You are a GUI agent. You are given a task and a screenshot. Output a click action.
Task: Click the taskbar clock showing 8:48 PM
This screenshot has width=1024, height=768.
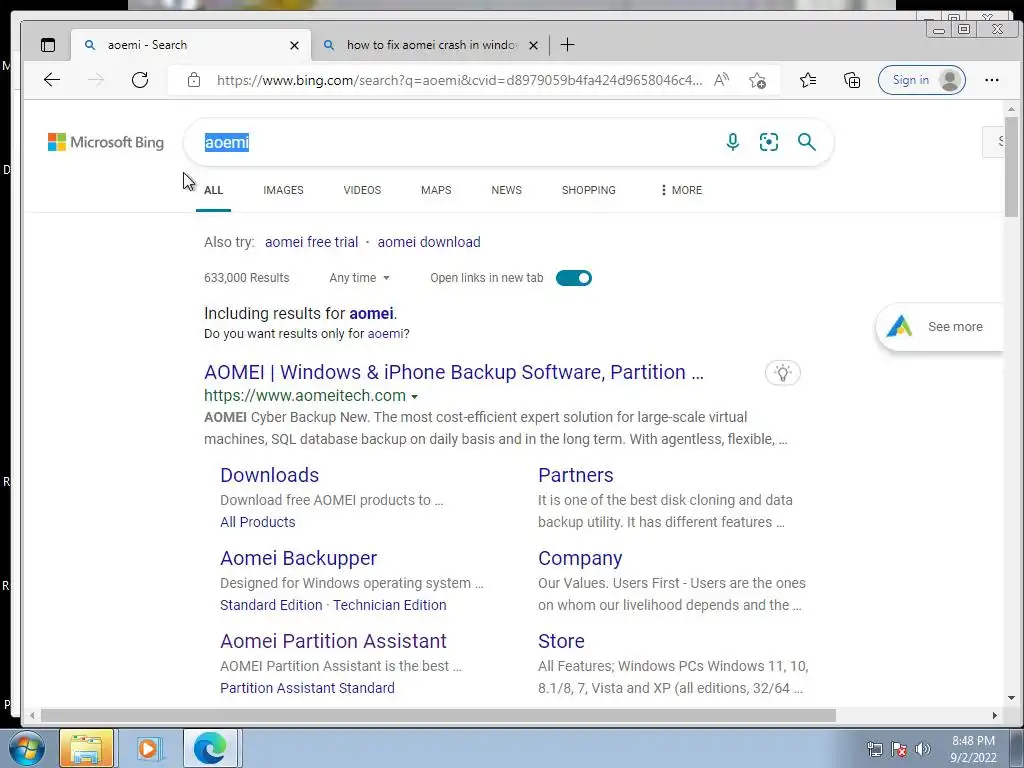coord(973,749)
